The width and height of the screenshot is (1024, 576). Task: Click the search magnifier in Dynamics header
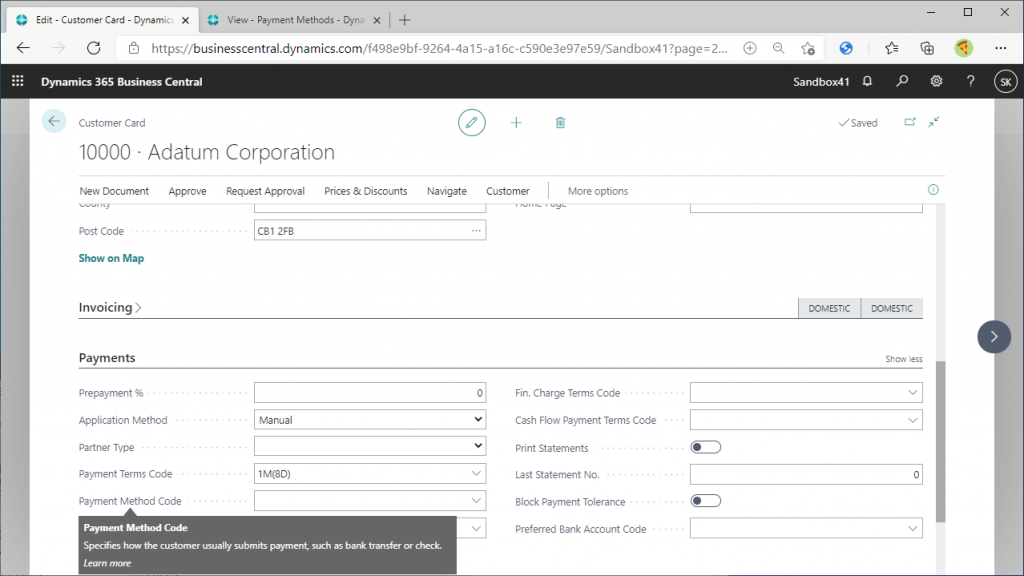902,81
